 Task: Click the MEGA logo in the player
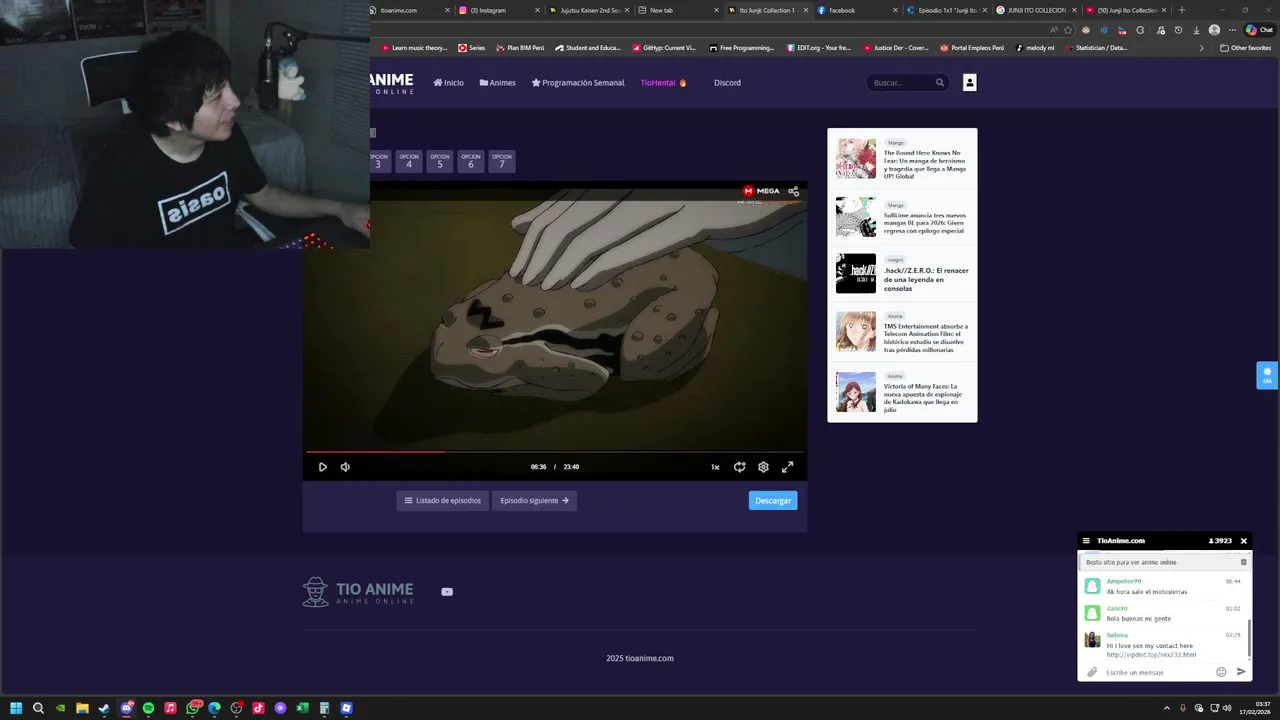(x=761, y=191)
